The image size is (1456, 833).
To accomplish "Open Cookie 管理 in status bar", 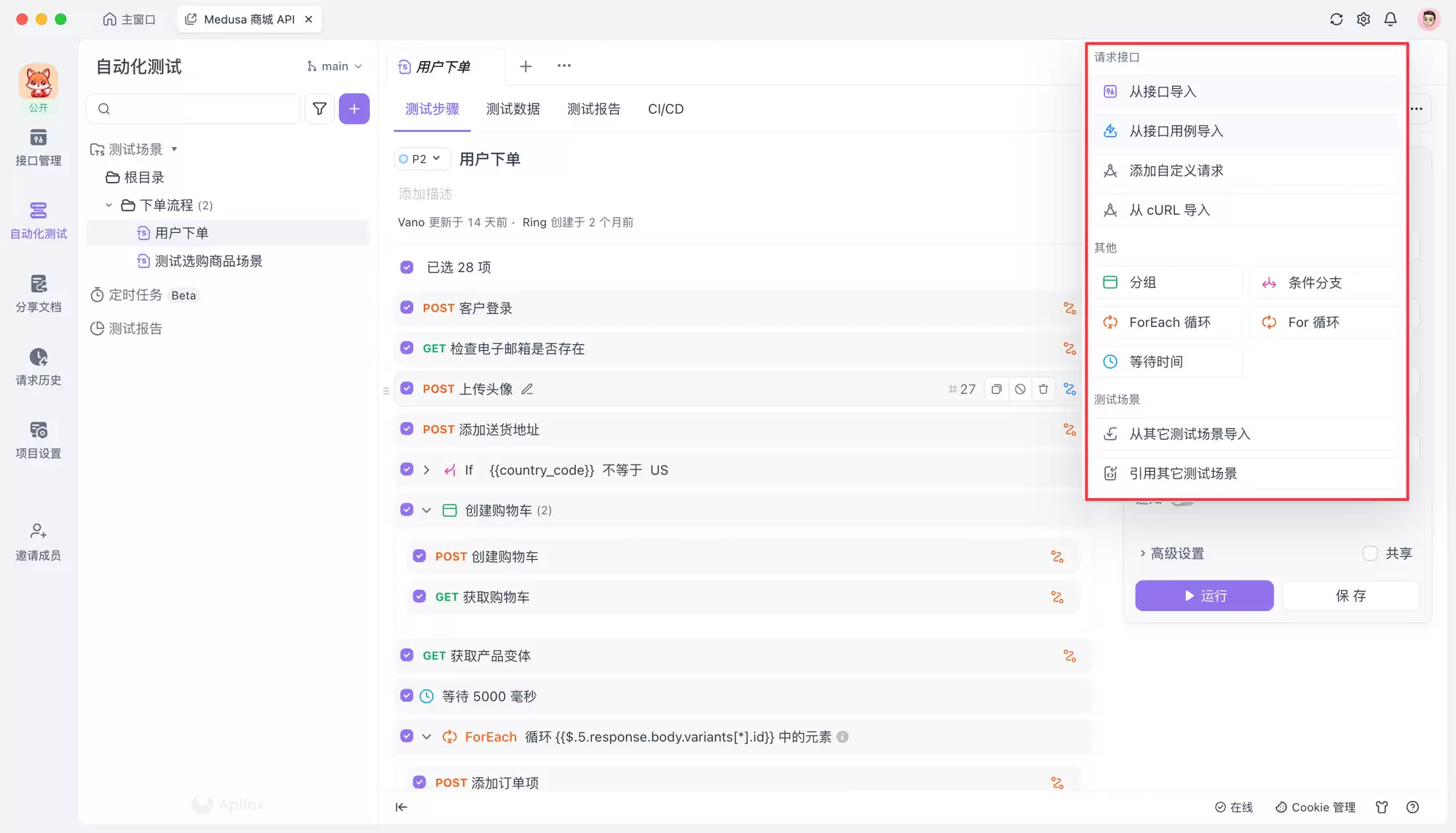I will point(1315,807).
